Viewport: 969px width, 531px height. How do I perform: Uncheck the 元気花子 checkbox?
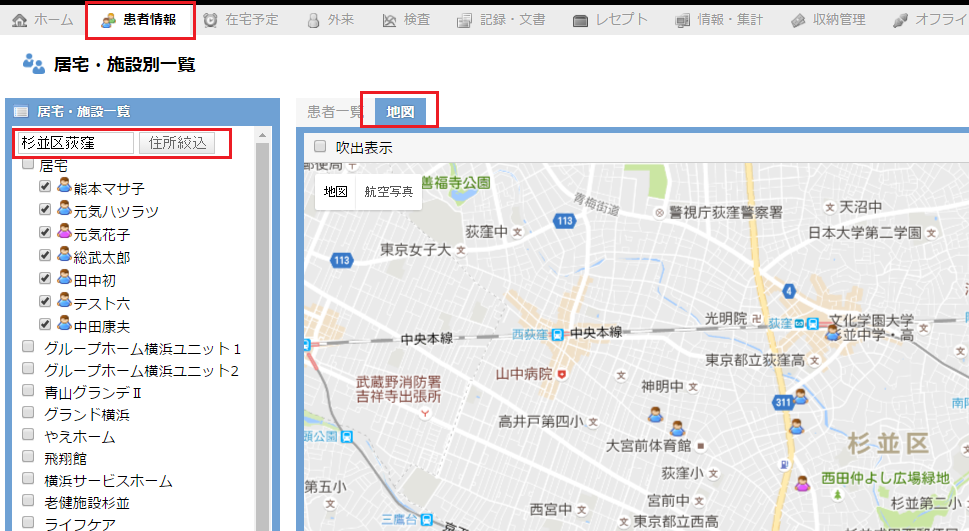[44, 232]
